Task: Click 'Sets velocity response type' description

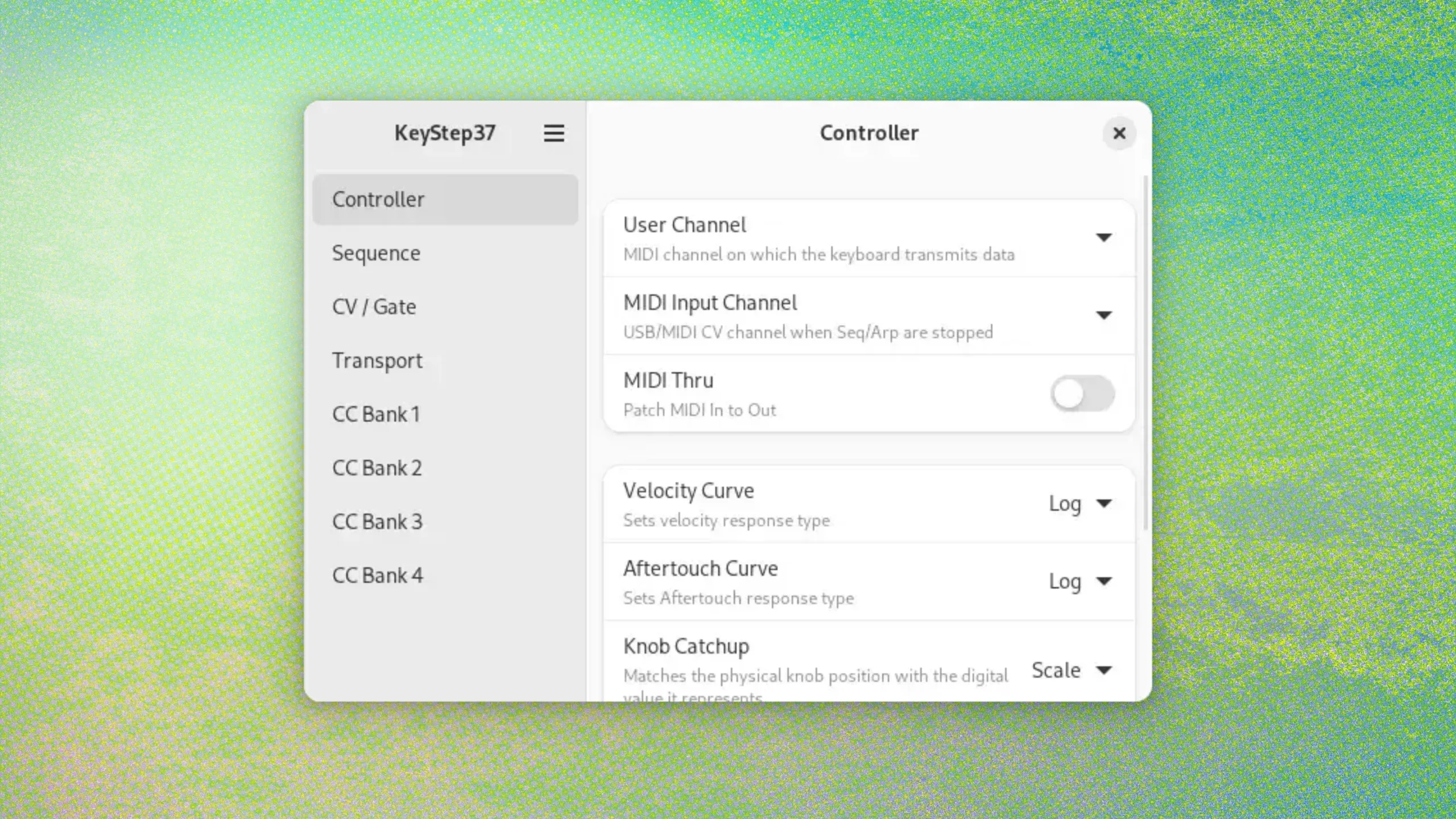Action: pyautogui.click(x=726, y=521)
